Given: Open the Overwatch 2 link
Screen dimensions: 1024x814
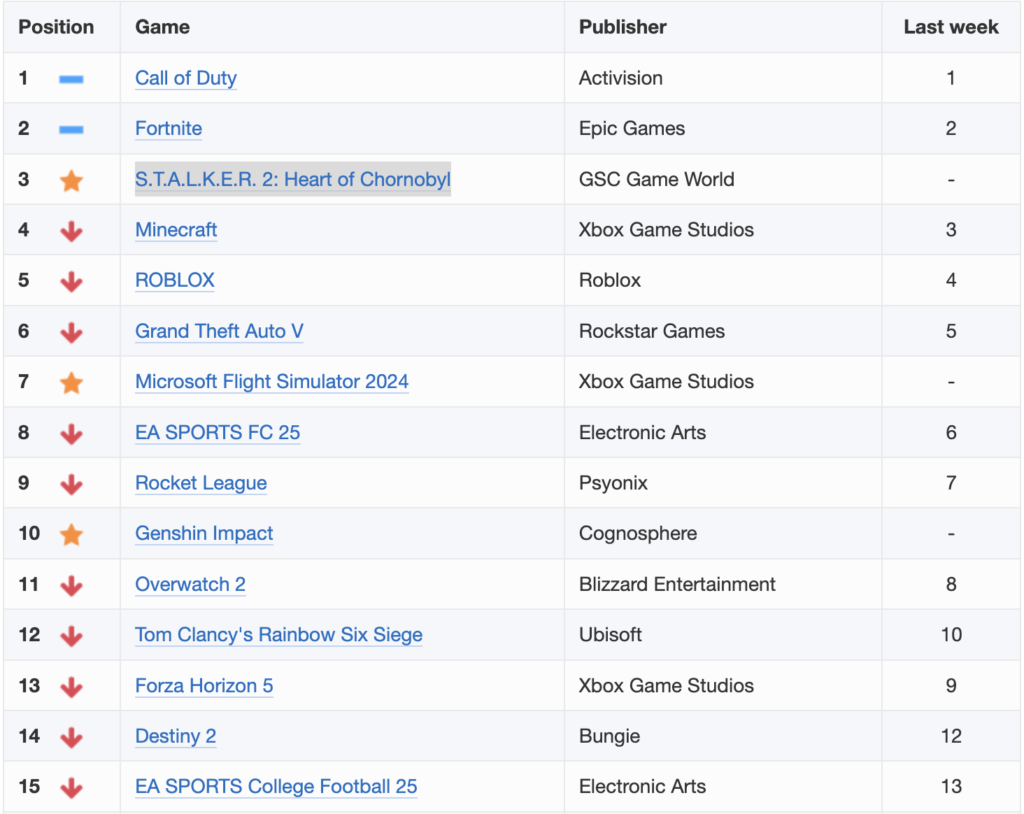Looking at the screenshot, I should pos(190,584).
